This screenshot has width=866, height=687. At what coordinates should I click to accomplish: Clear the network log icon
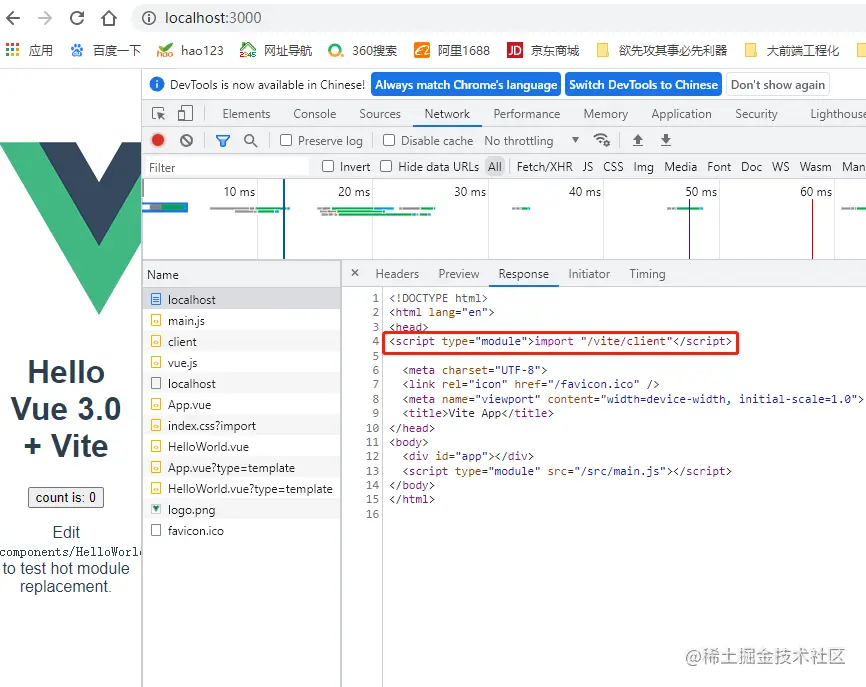tap(187, 140)
